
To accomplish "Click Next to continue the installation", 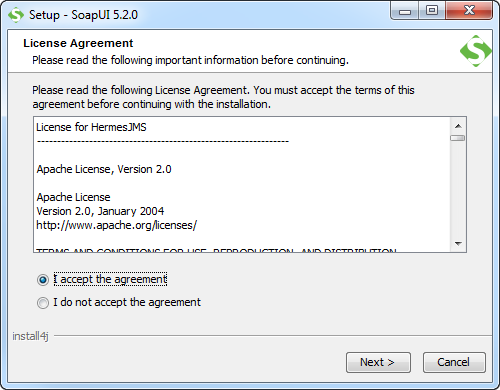I will coord(378,362).
